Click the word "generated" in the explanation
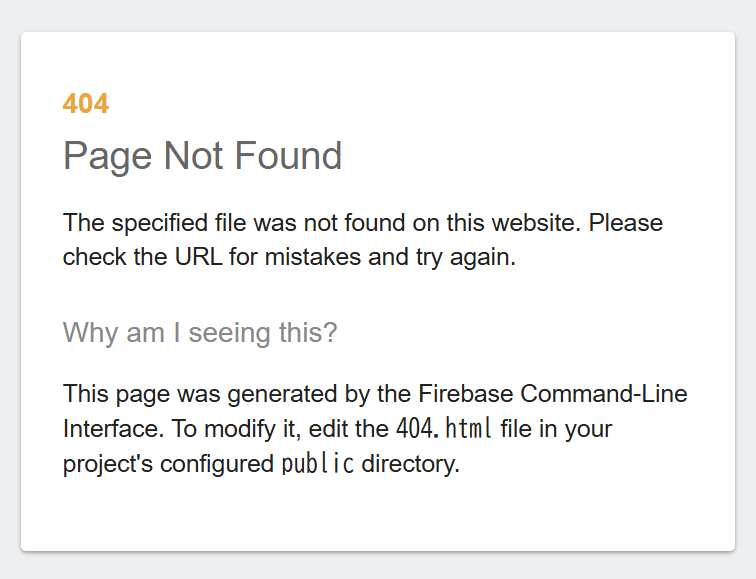Screen dimensions: 756x579 coord(270,393)
